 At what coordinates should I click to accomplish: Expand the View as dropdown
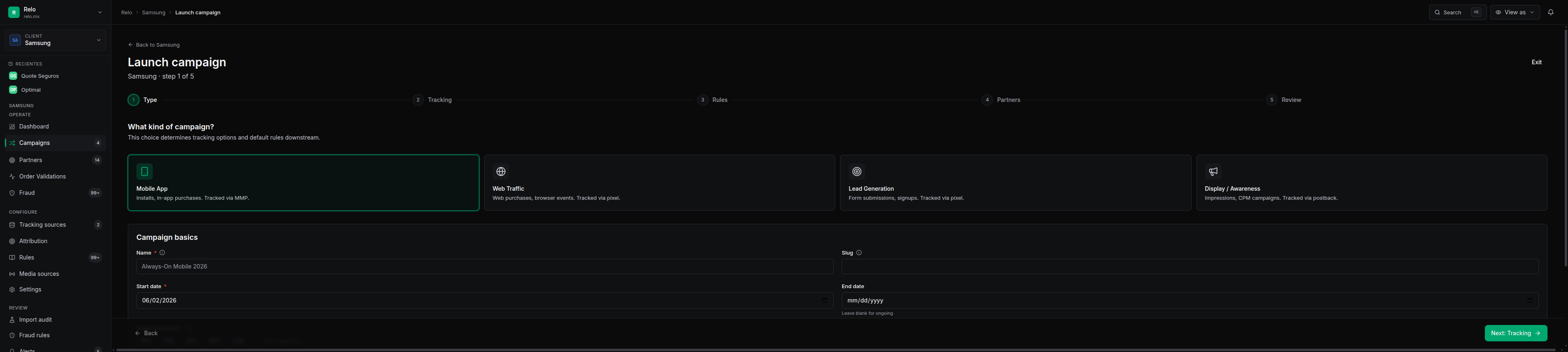(1514, 12)
